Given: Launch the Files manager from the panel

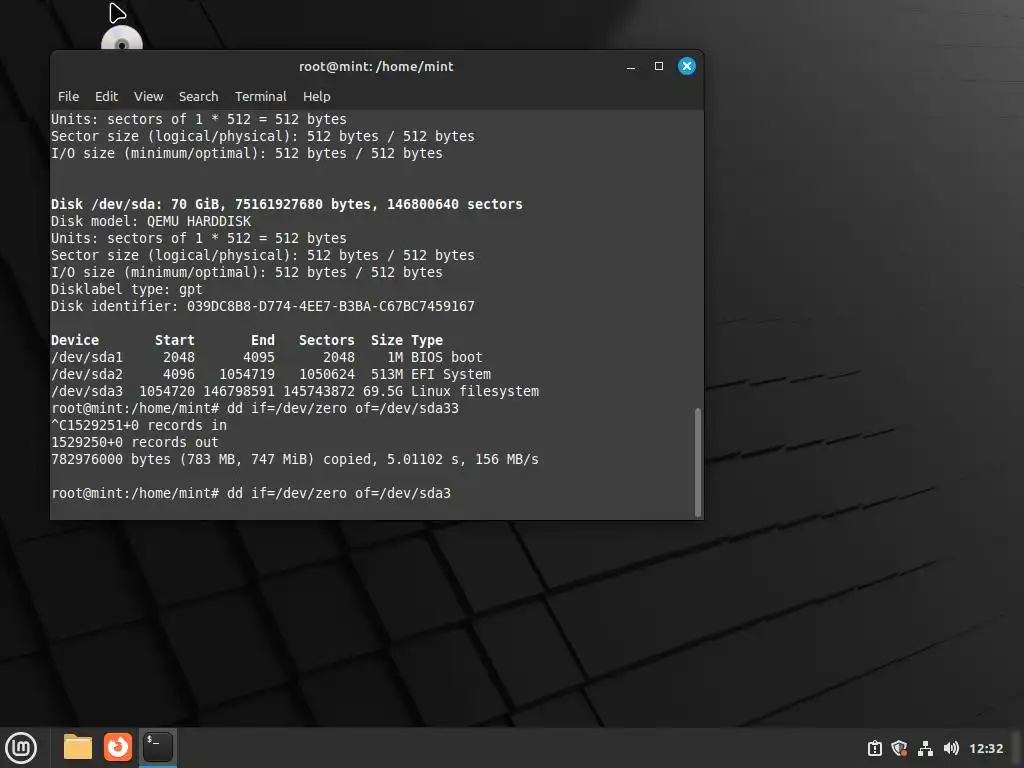Looking at the screenshot, I should (x=78, y=747).
